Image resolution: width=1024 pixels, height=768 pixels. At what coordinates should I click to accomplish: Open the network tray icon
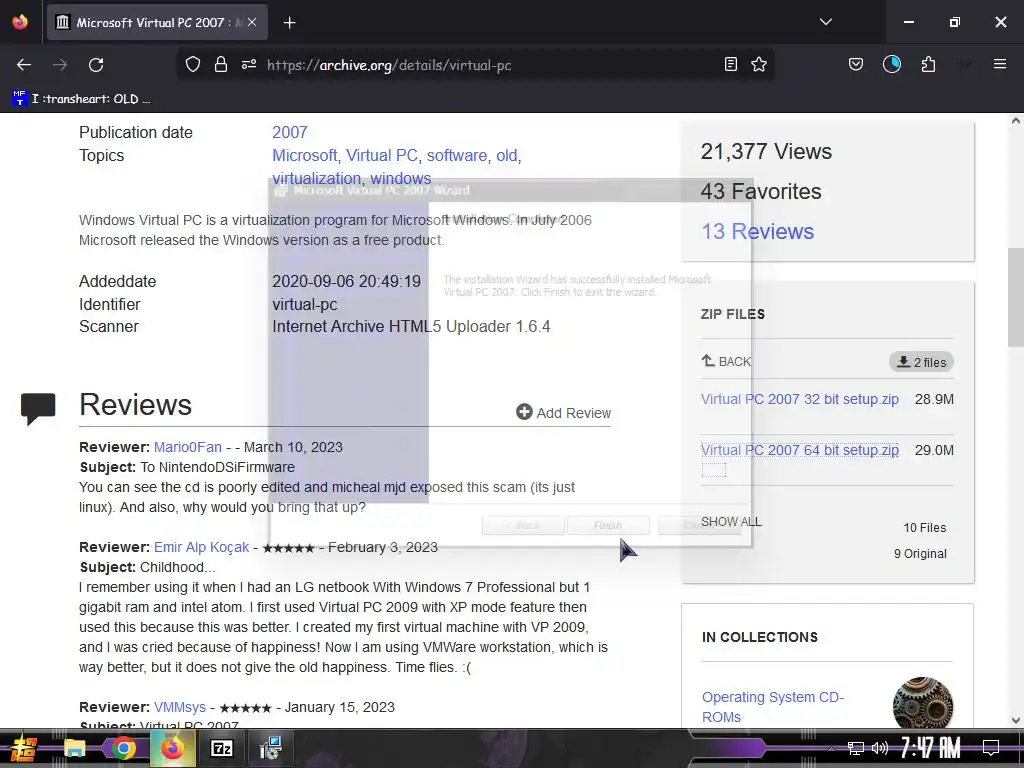(x=855, y=748)
